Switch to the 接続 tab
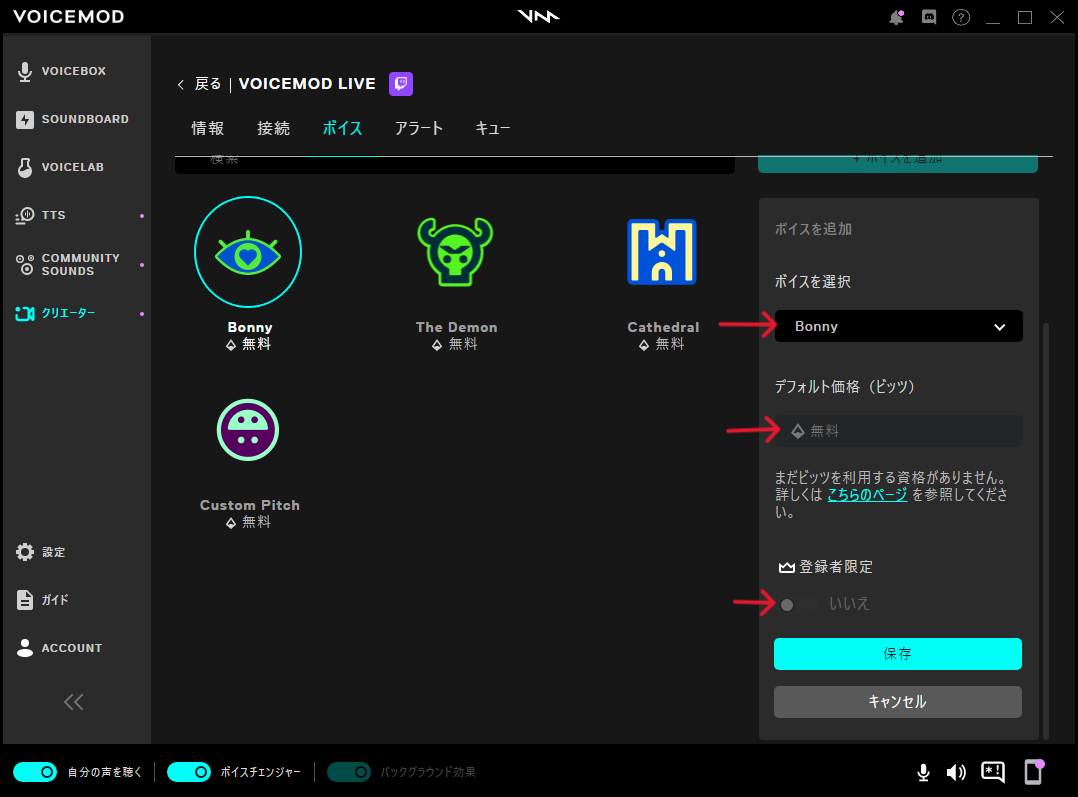 274,129
